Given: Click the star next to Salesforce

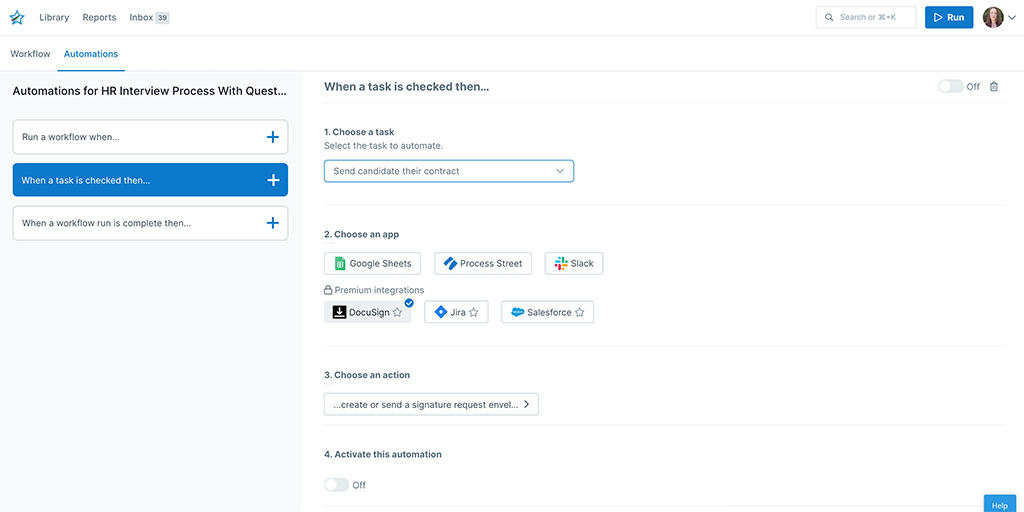Looking at the screenshot, I should pyautogui.click(x=579, y=313).
